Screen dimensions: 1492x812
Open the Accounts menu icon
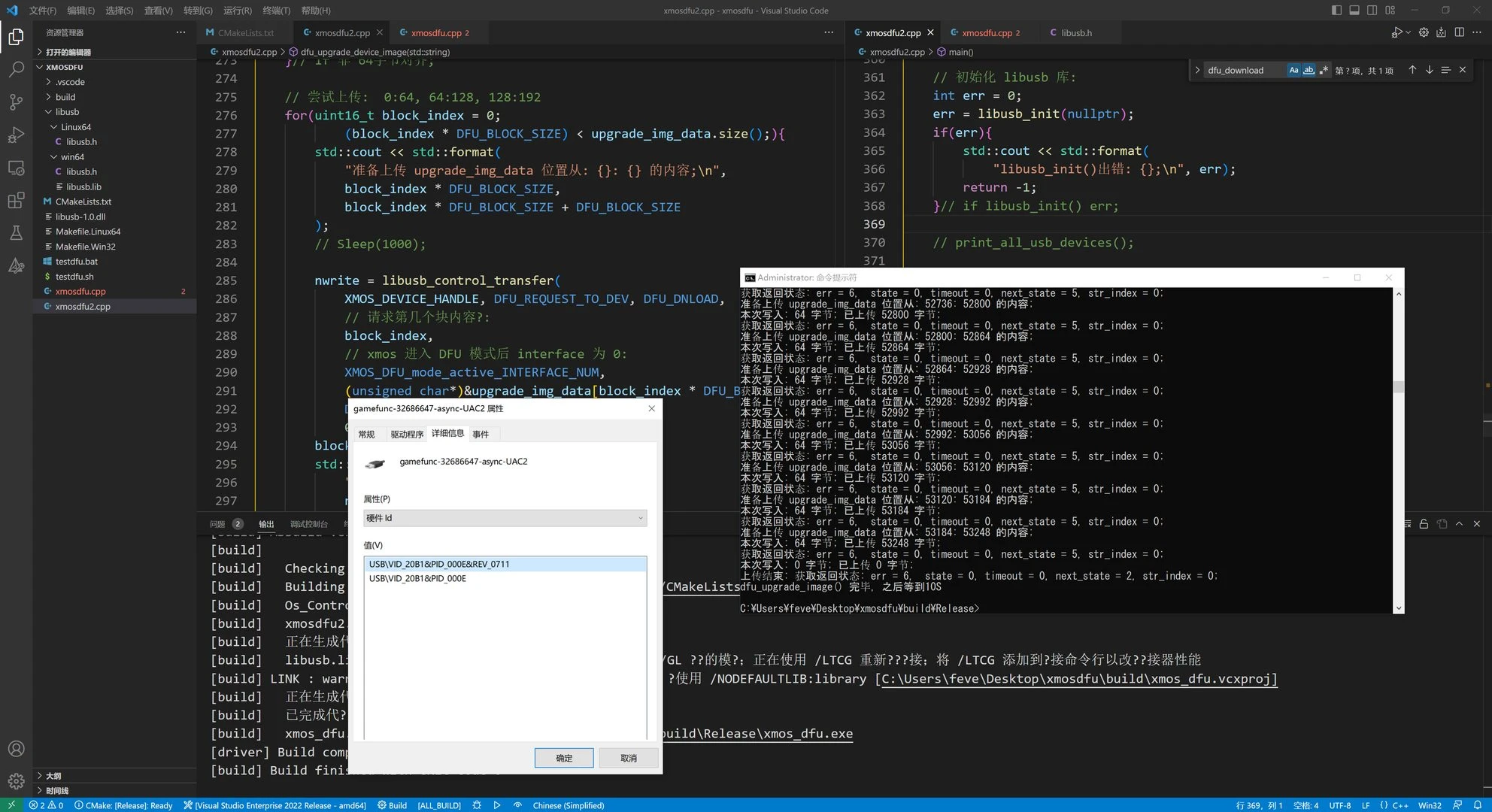16,749
